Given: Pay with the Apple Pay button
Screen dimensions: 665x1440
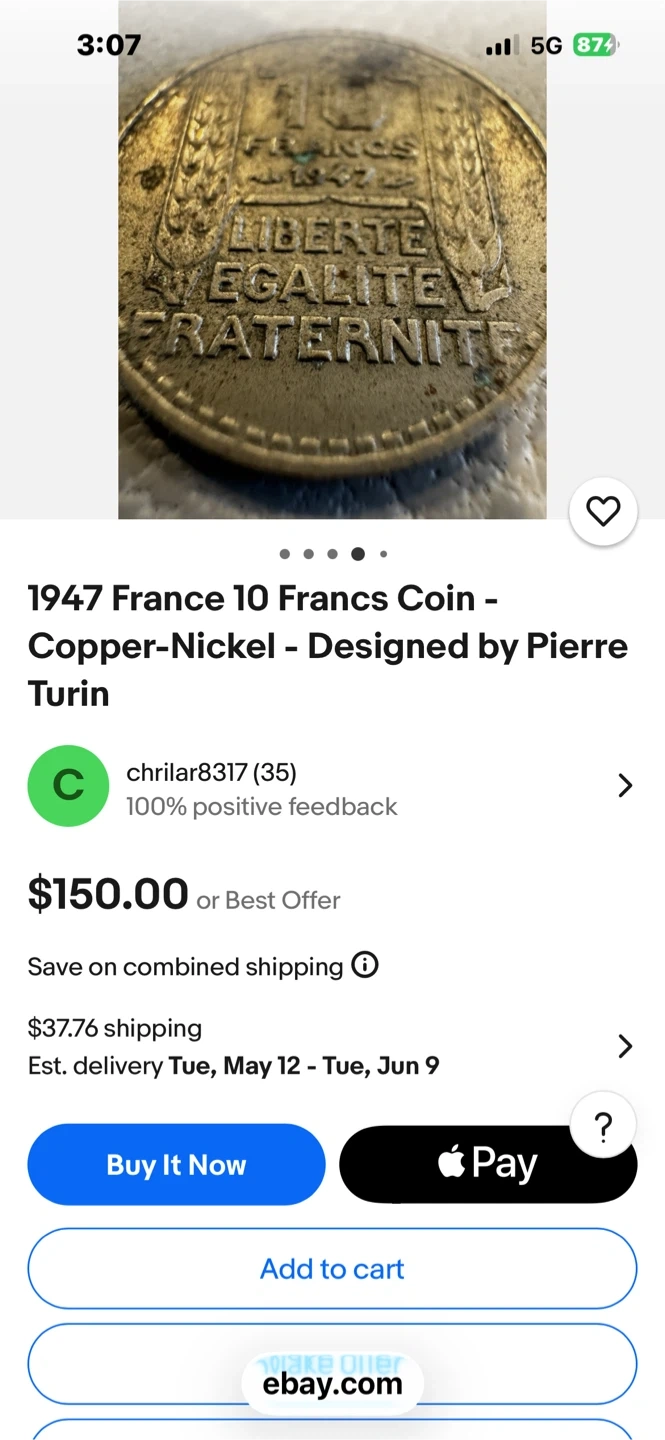Looking at the screenshot, I should (x=487, y=1165).
